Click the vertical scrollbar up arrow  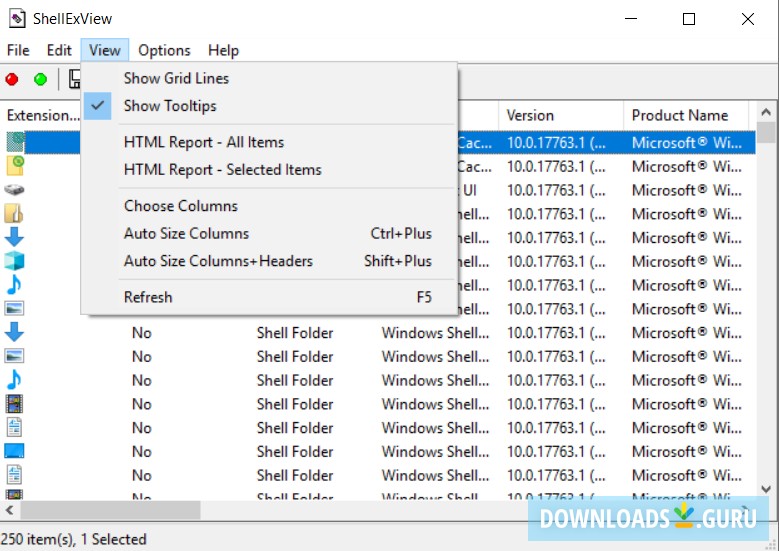766,112
